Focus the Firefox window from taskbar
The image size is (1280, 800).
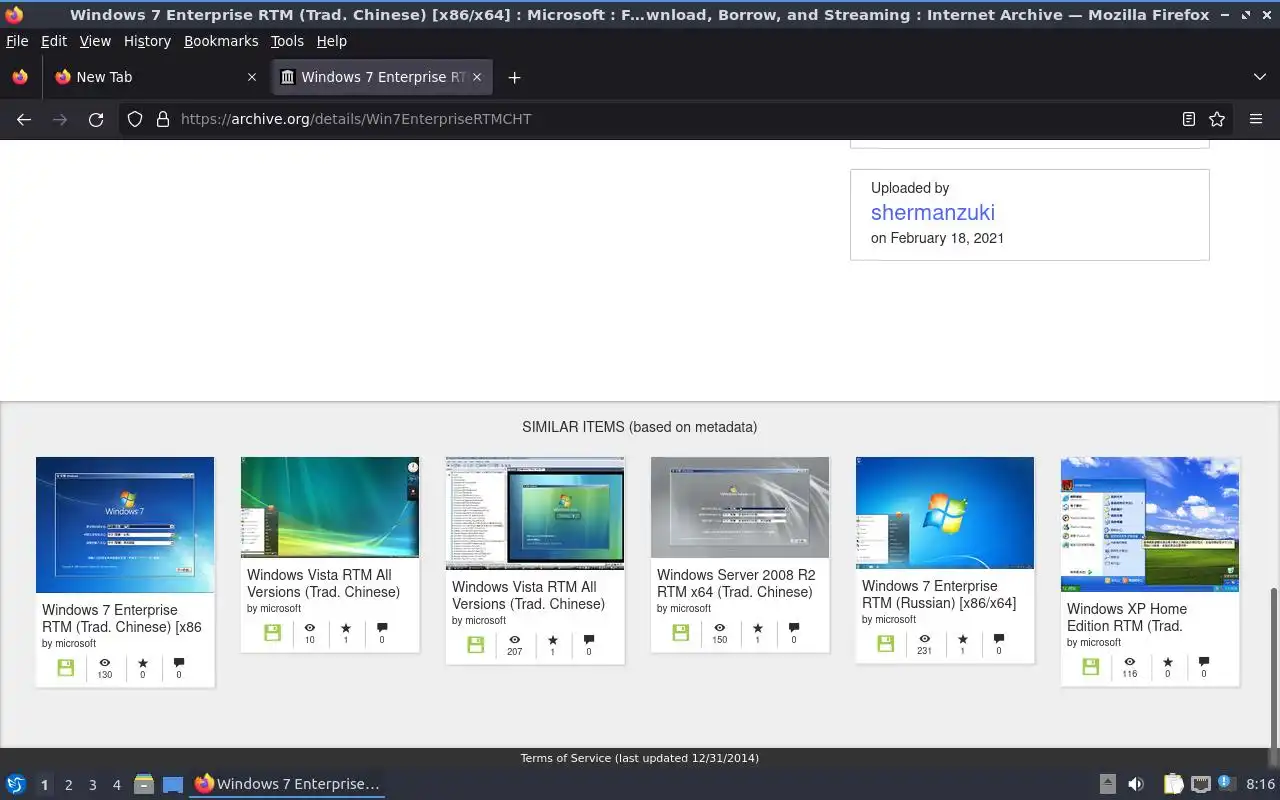288,784
